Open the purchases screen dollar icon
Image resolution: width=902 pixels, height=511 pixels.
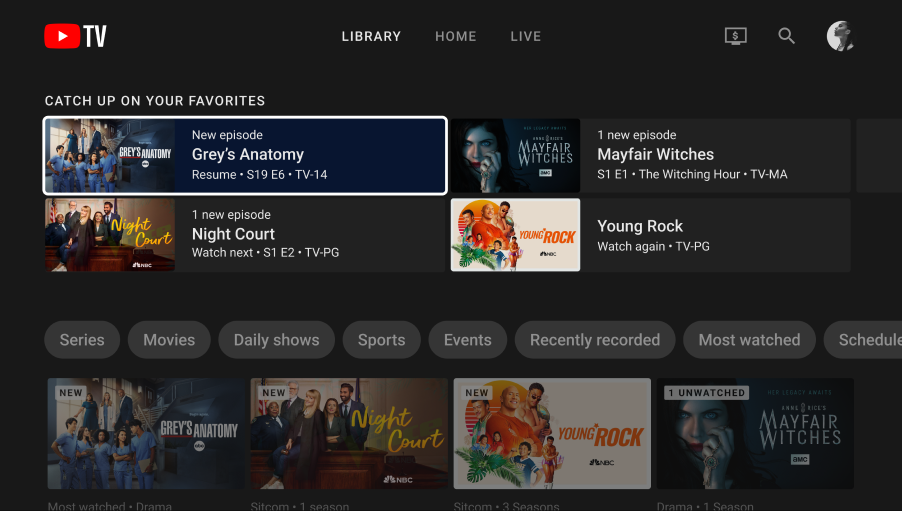(736, 36)
